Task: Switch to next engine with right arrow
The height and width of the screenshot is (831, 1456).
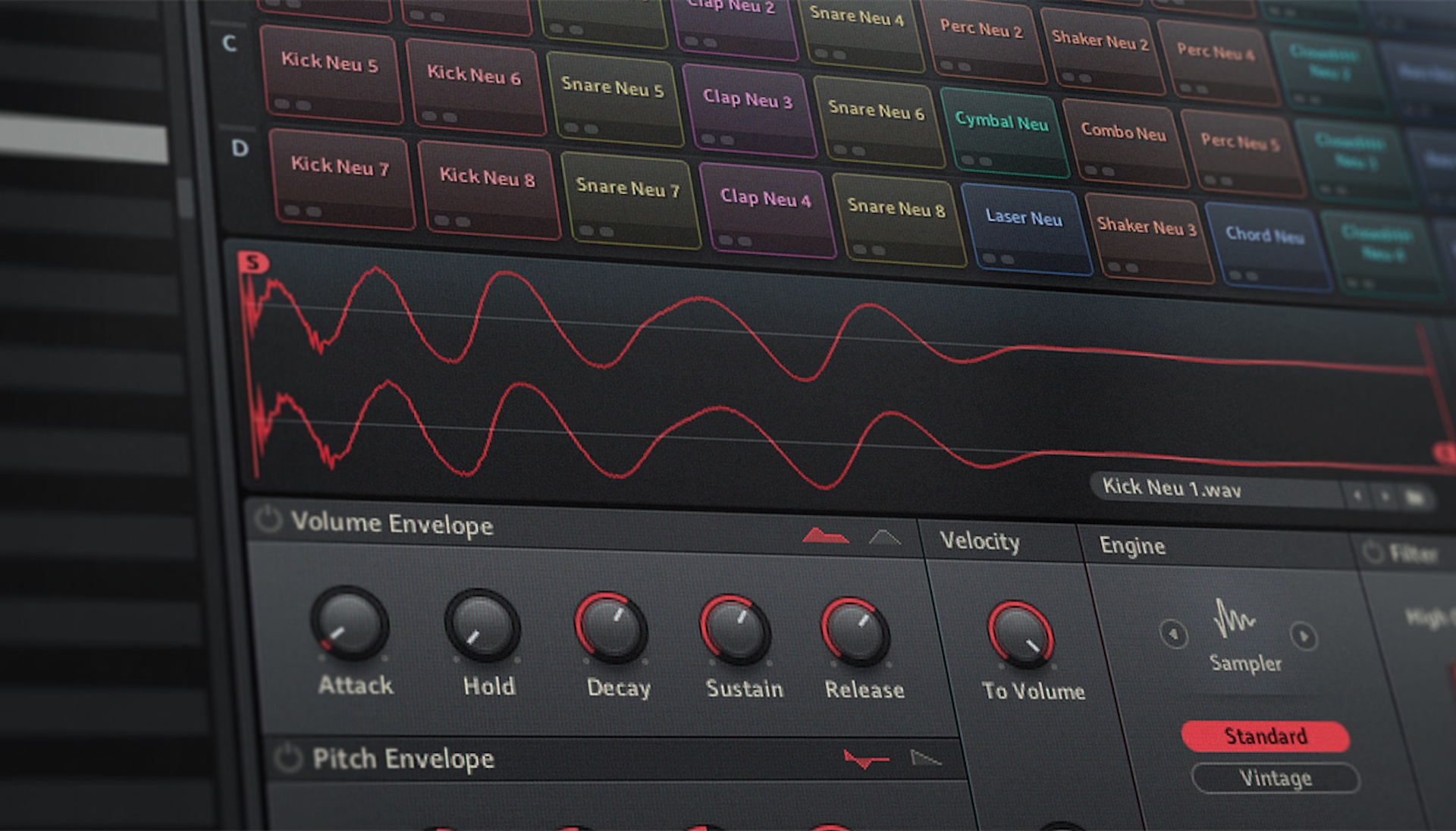Action: tap(1304, 636)
